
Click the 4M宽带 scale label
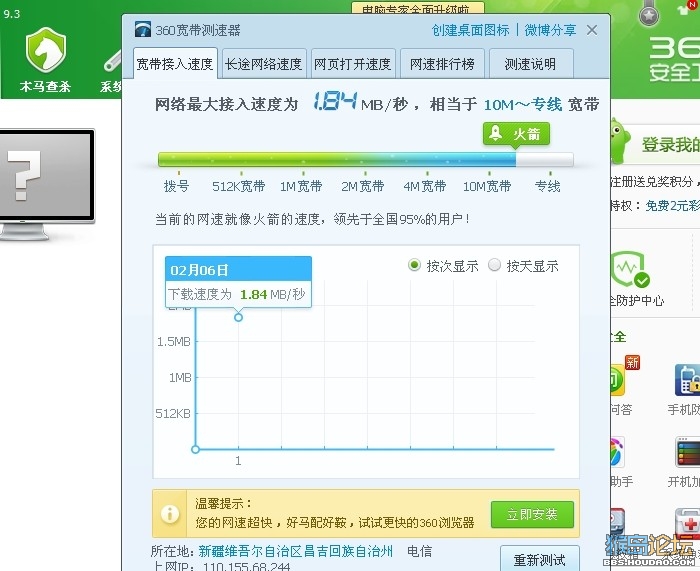425,186
